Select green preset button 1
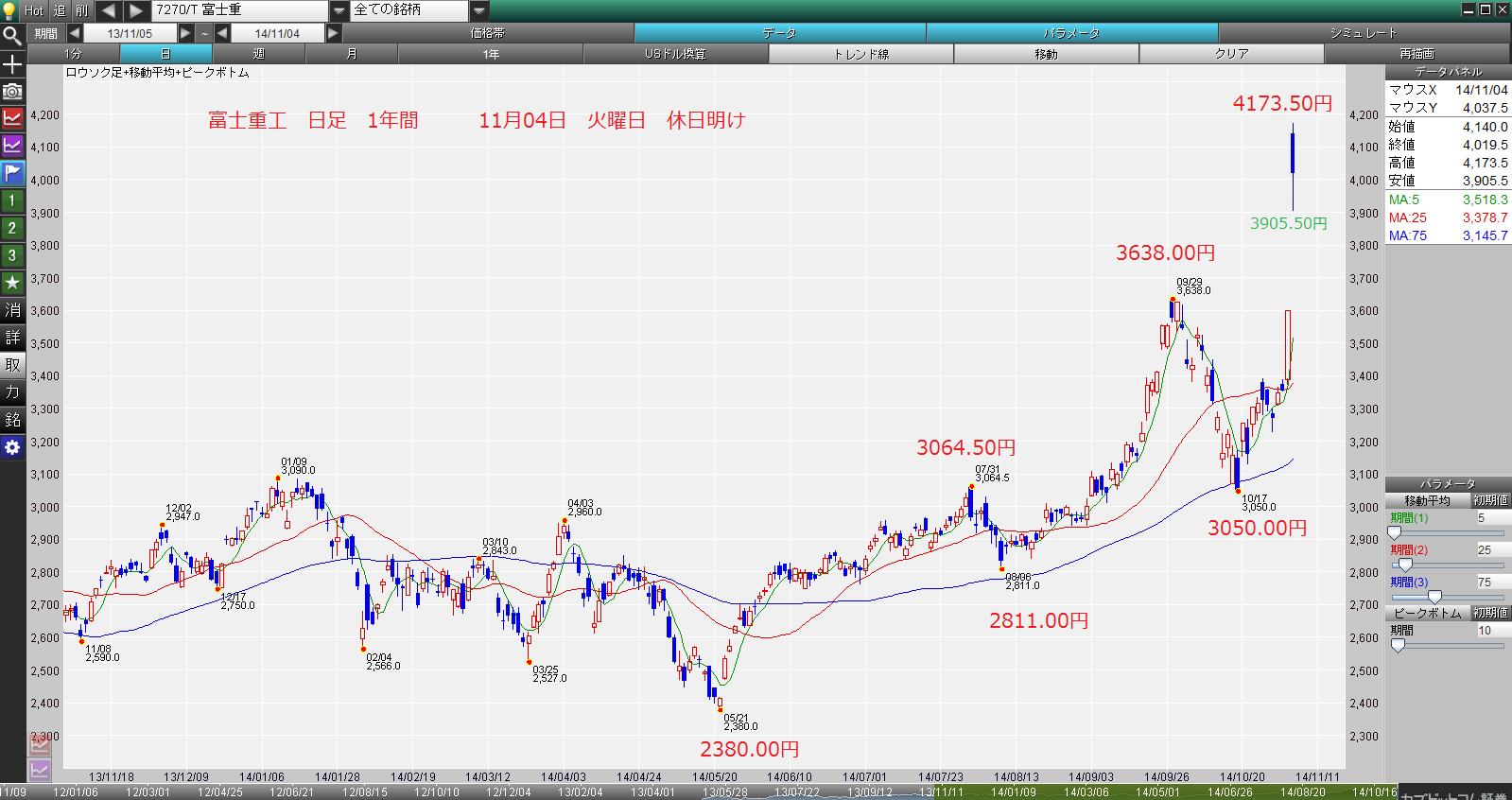This screenshot has width=1512, height=800. (12, 200)
